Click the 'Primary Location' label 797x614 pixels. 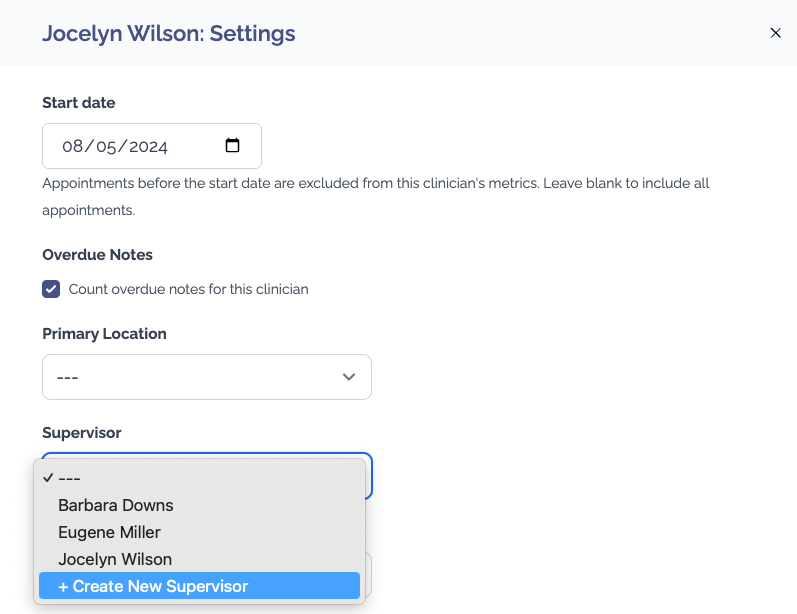tap(104, 334)
